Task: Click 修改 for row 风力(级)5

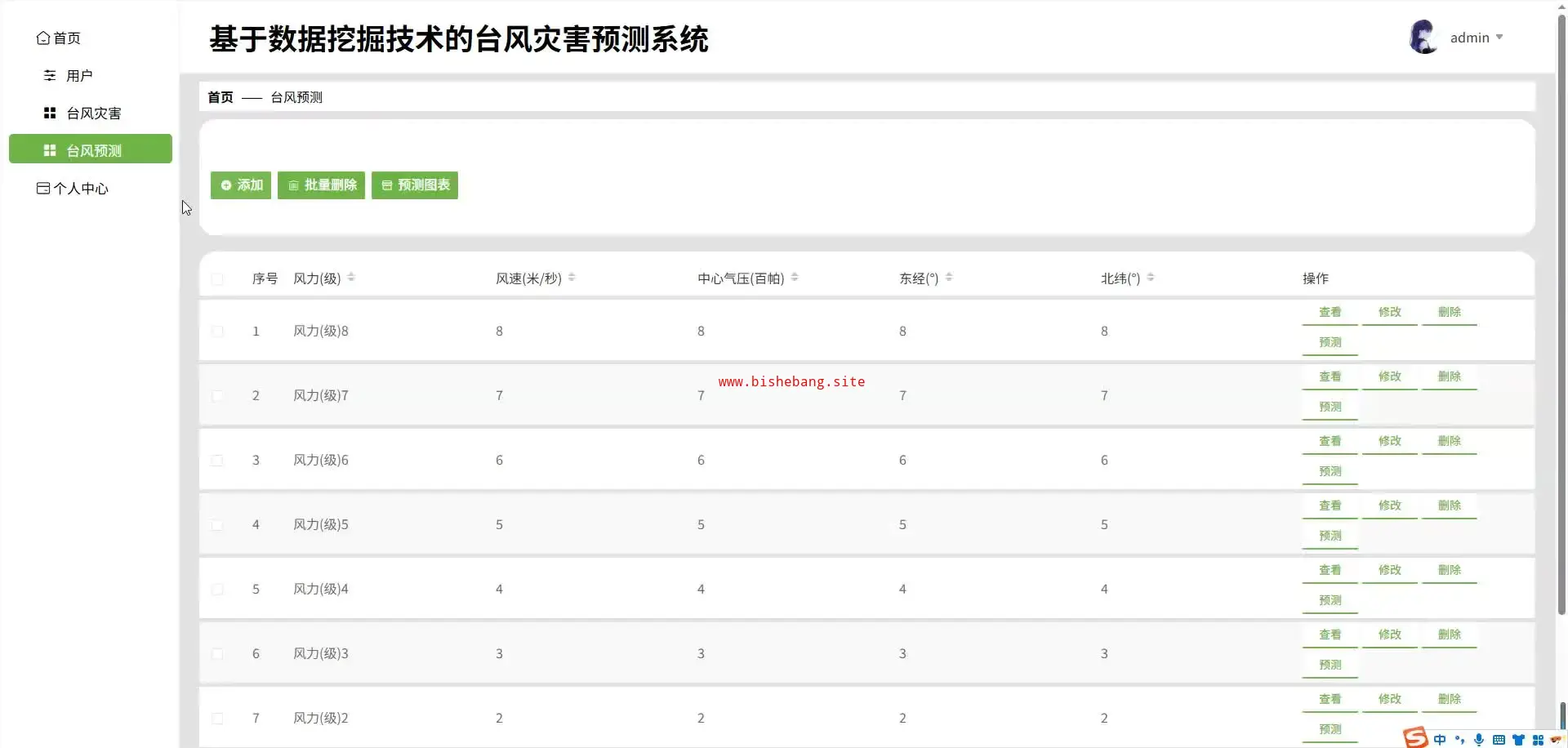Action: 1390,506
